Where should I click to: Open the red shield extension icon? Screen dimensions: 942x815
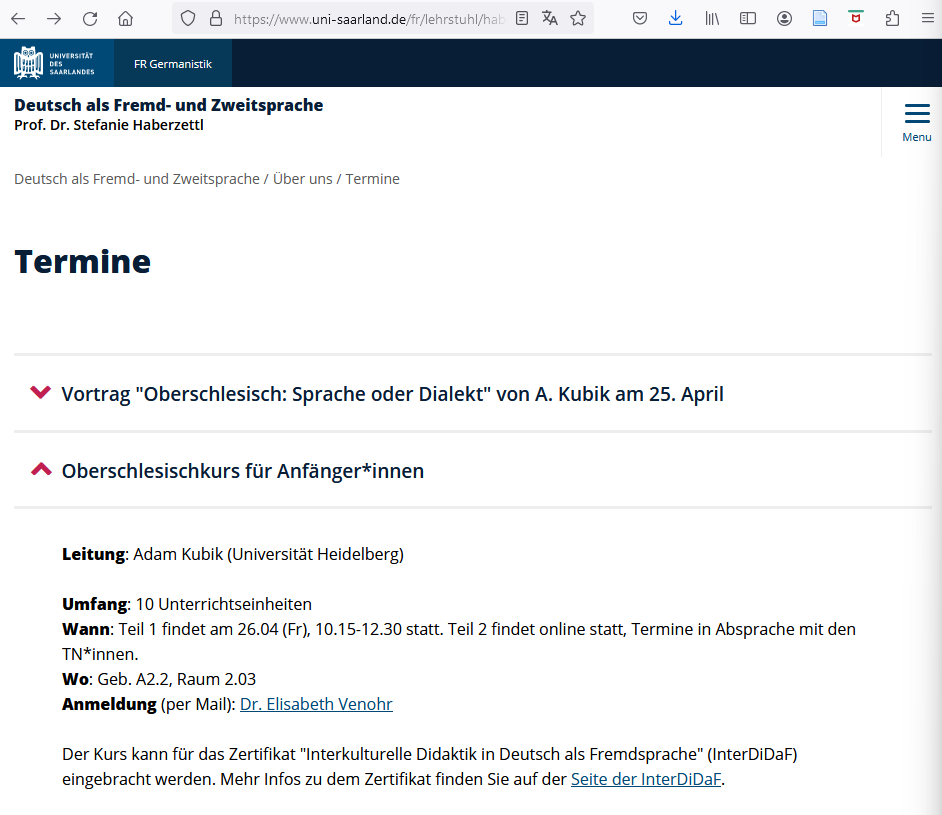point(856,18)
